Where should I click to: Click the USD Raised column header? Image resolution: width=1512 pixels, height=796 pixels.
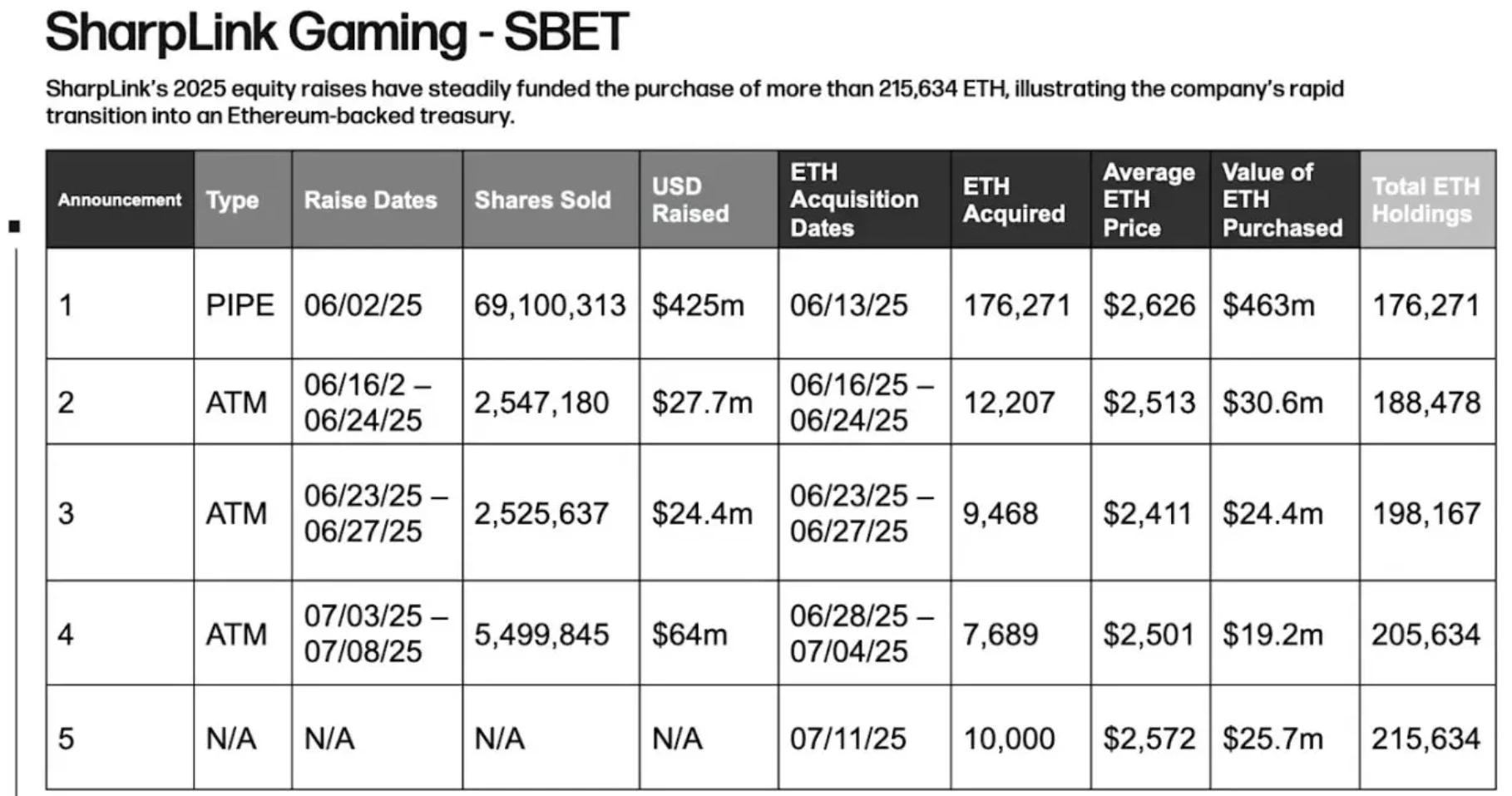pos(690,200)
